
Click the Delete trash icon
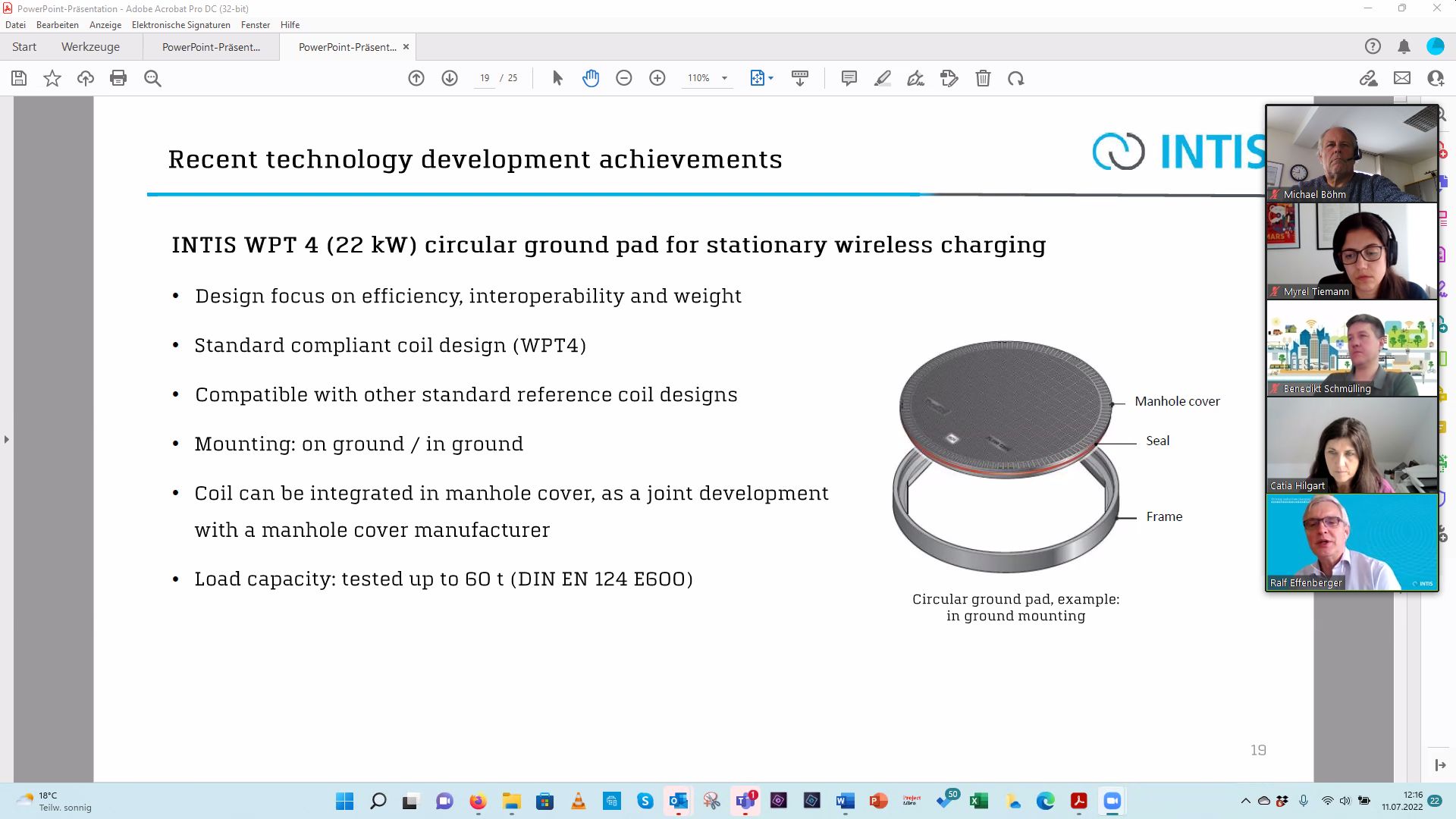click(x=983, y=78)
